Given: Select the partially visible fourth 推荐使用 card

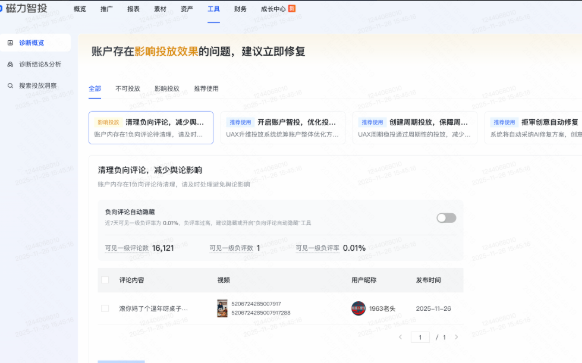Looking at the screenshot, I should coord(533,128).
